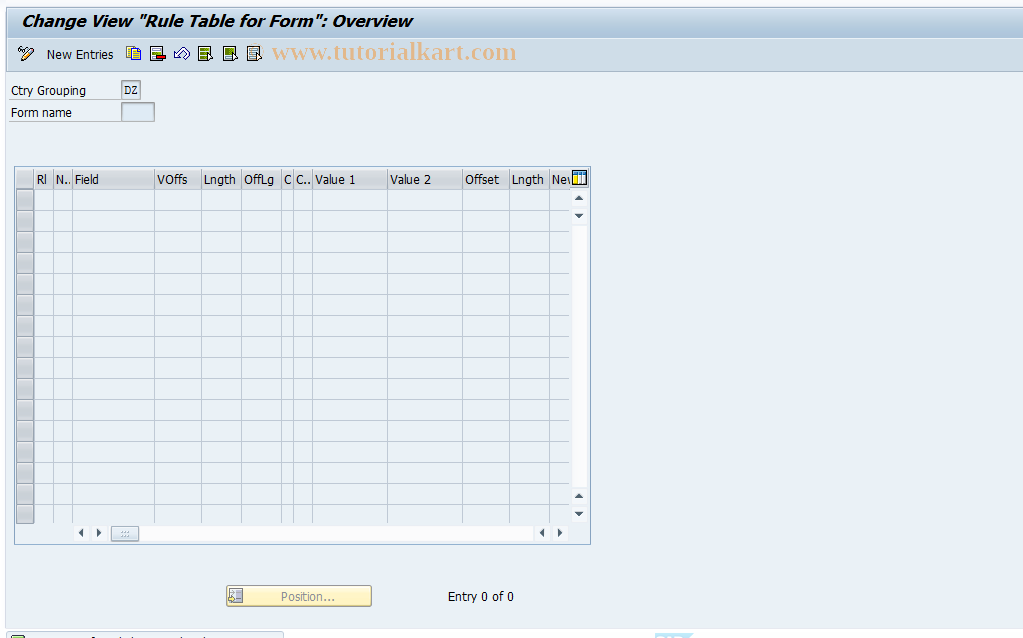
Task: Click the Select Block icon
Action: (230, 53)
